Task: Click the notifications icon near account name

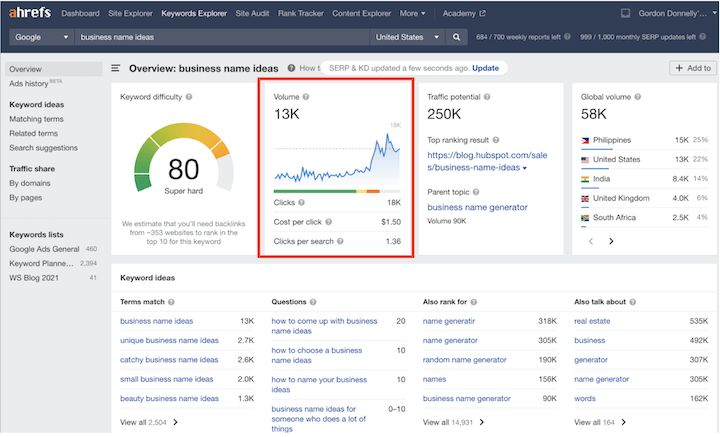Action: 625,13
